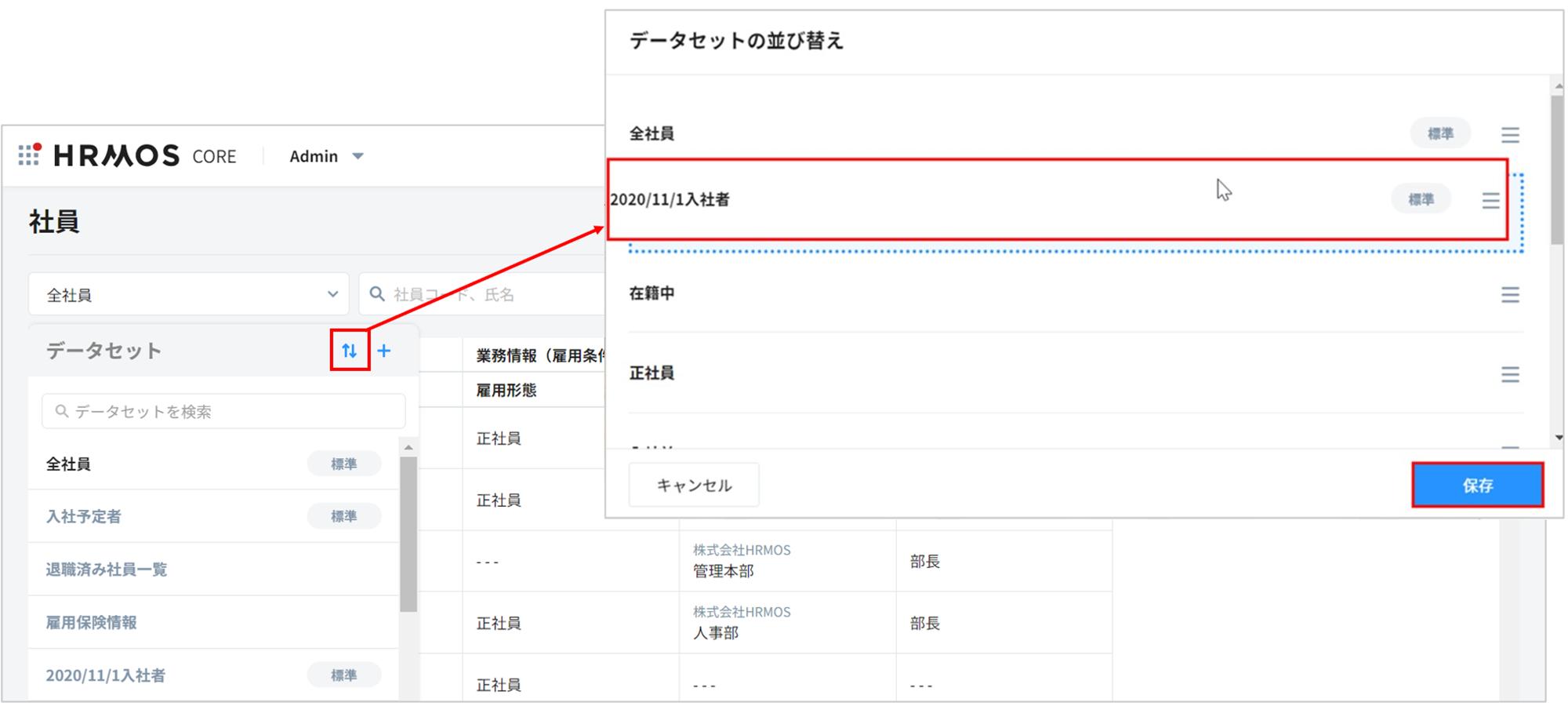Click the plus icon to add dataset
Image resolution: width=1568 pixels, height=706 pixels.
384,351
